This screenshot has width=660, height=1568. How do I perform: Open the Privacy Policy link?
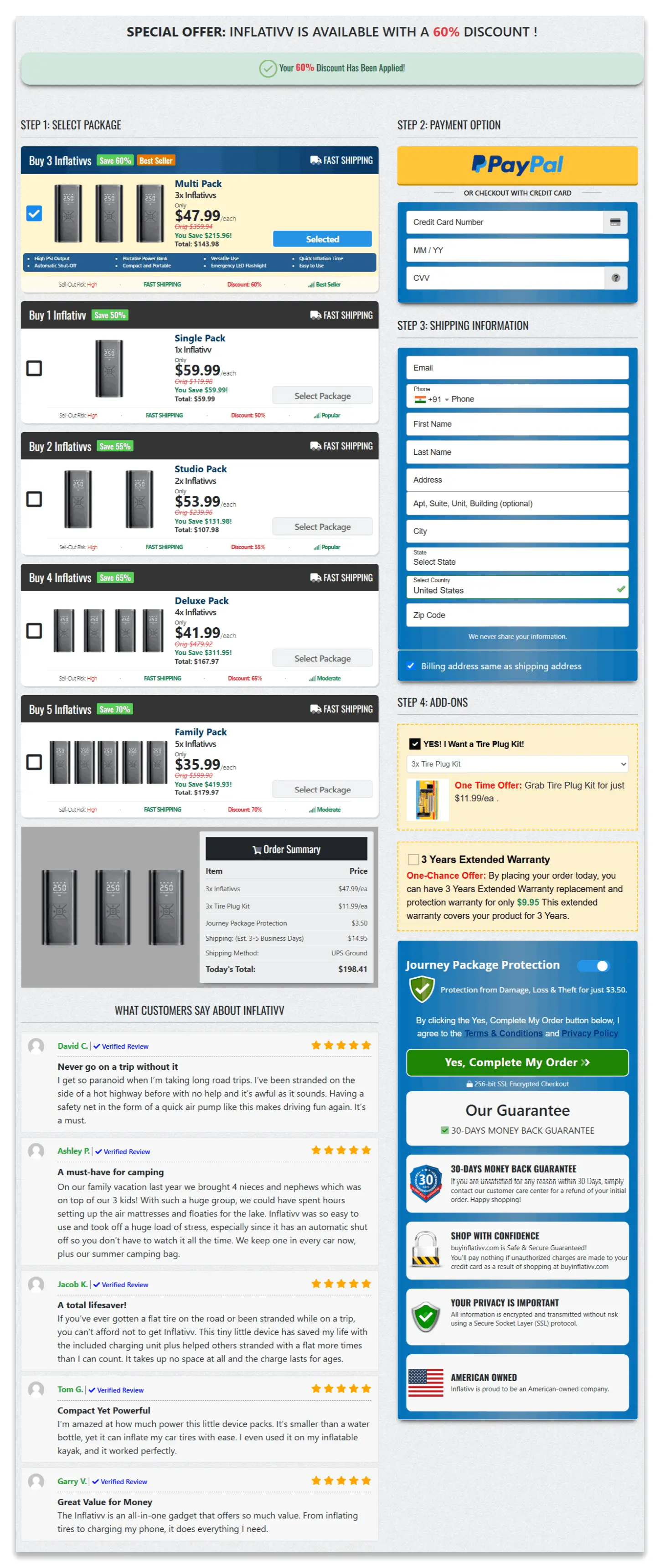click(589, 1034)
